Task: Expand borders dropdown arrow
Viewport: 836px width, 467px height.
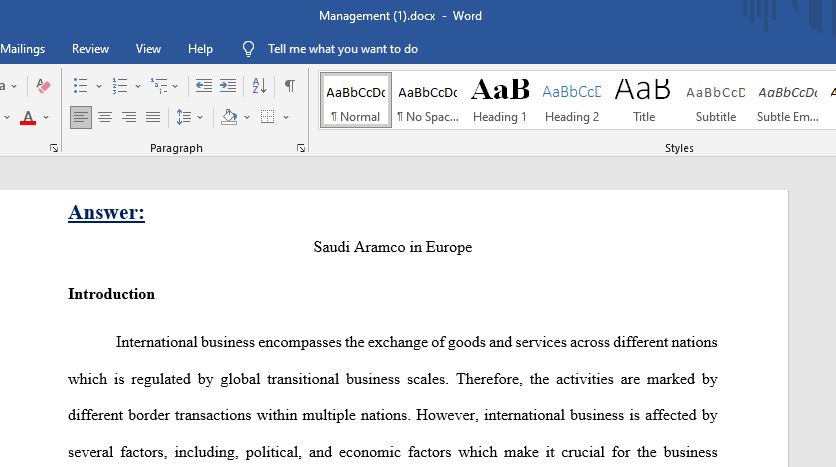Action: point(286,117)
